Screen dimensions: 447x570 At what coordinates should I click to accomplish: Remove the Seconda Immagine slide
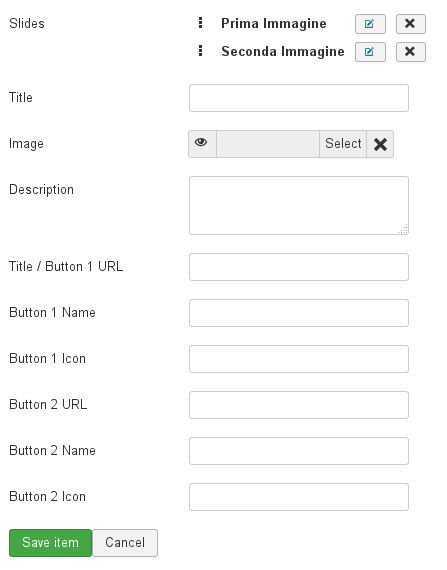click(410, 52)
